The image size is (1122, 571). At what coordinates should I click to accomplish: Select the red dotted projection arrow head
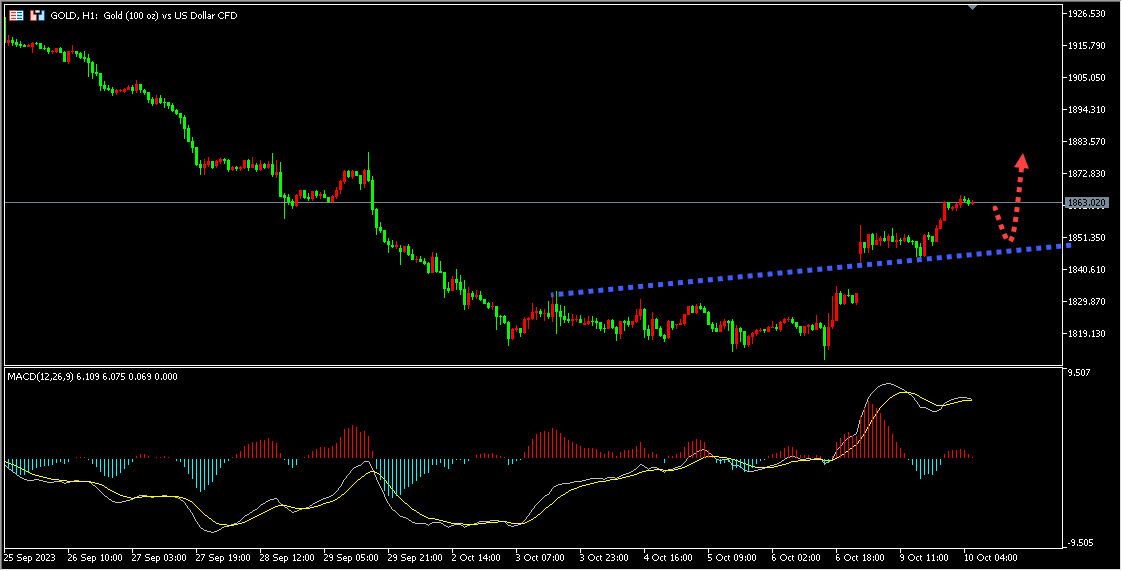click(x=1022, y=162)
